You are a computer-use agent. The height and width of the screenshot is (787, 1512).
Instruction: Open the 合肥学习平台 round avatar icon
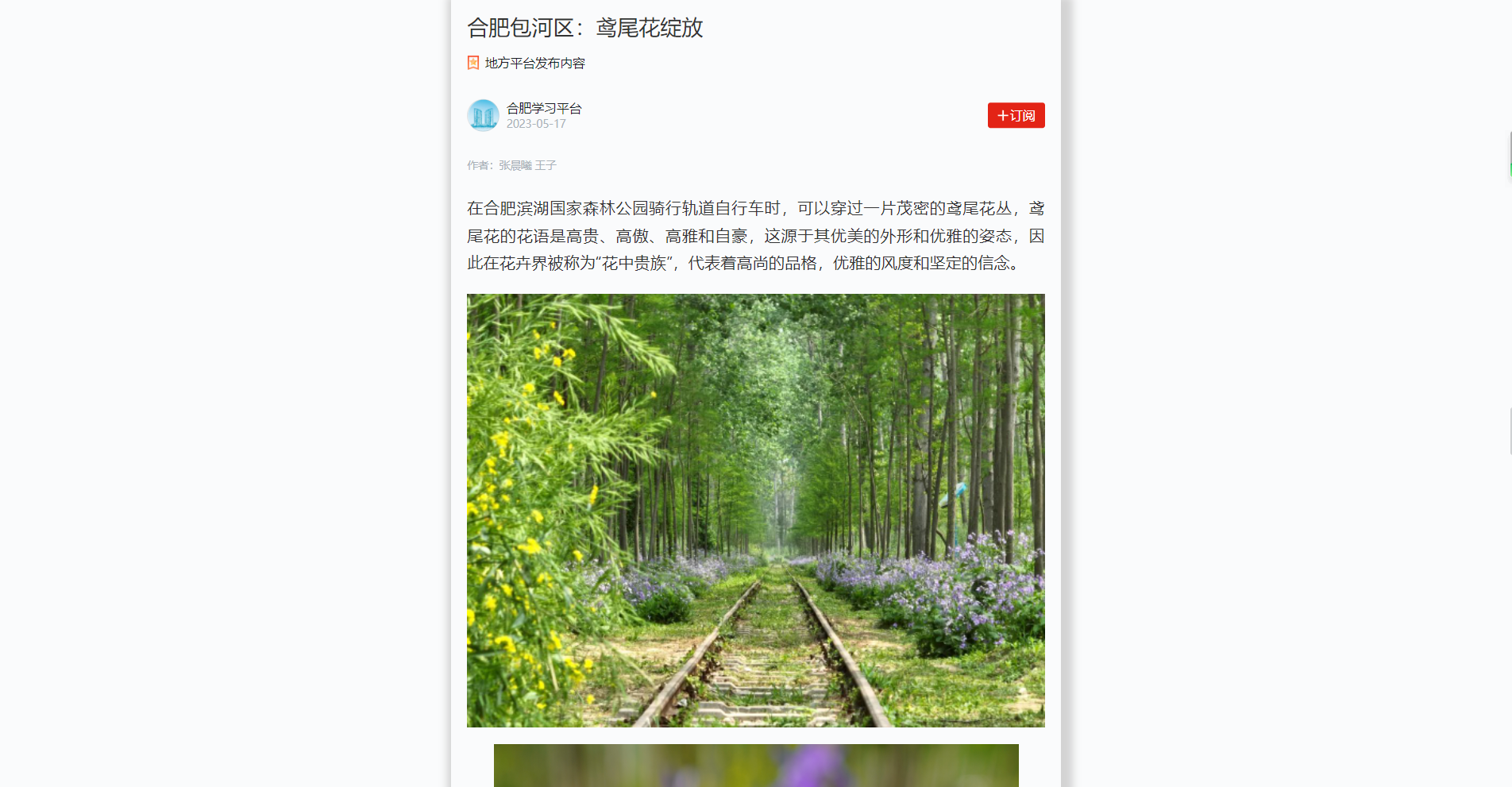point(483,115)
